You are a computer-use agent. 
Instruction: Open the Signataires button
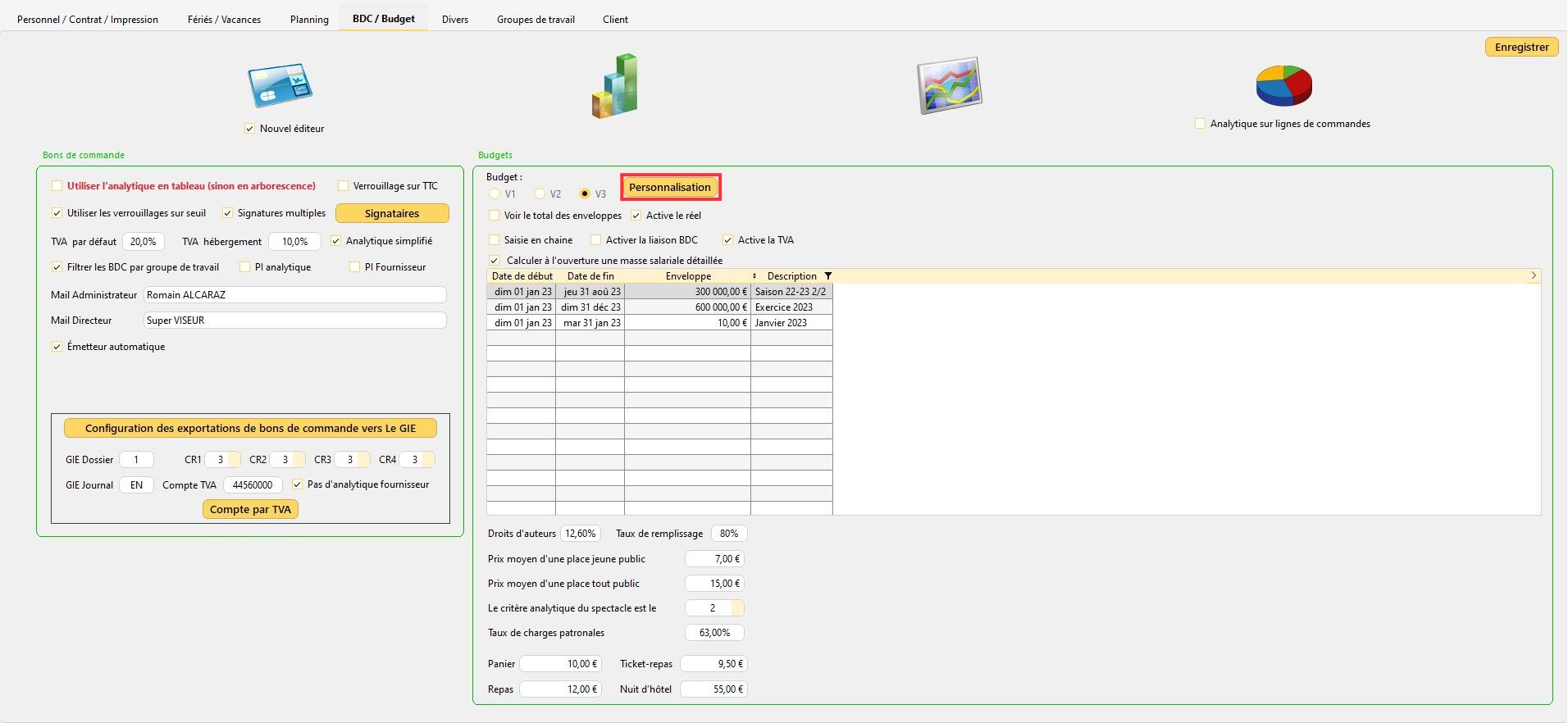coord(392,213)
